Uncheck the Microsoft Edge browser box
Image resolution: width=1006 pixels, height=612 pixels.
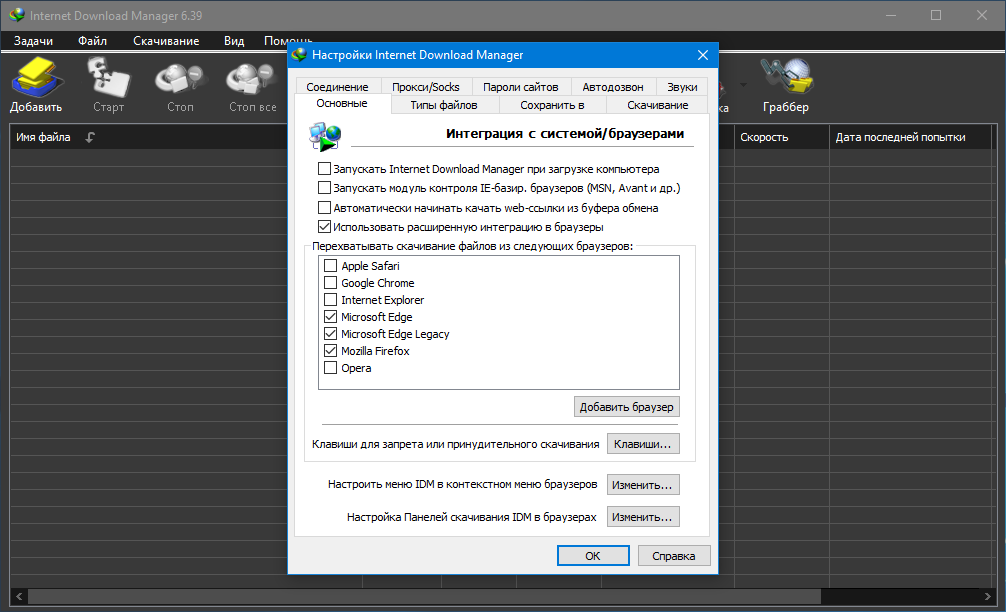[330, 316]
